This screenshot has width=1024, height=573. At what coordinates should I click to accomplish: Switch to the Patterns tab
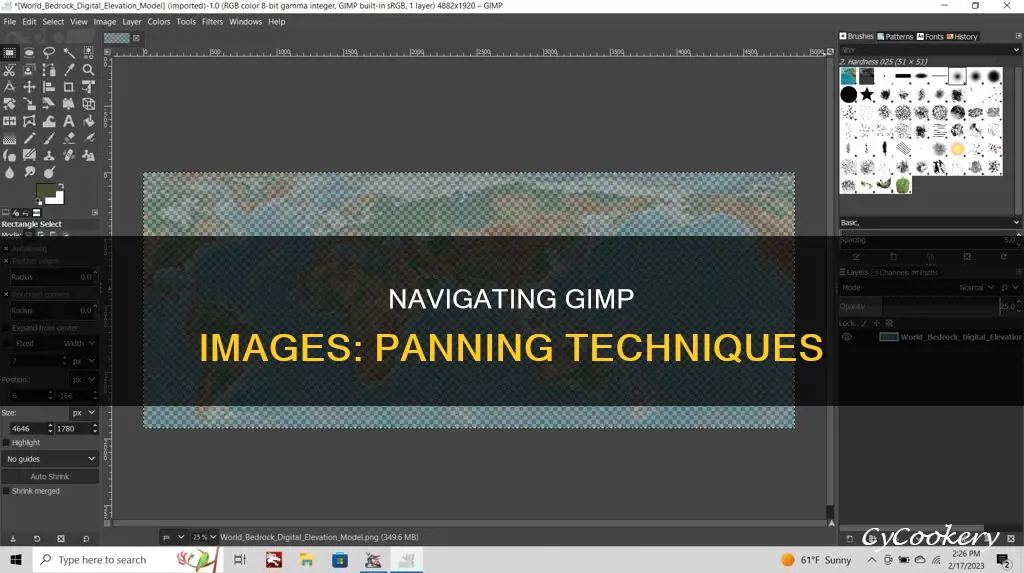(x=895, y=37)
